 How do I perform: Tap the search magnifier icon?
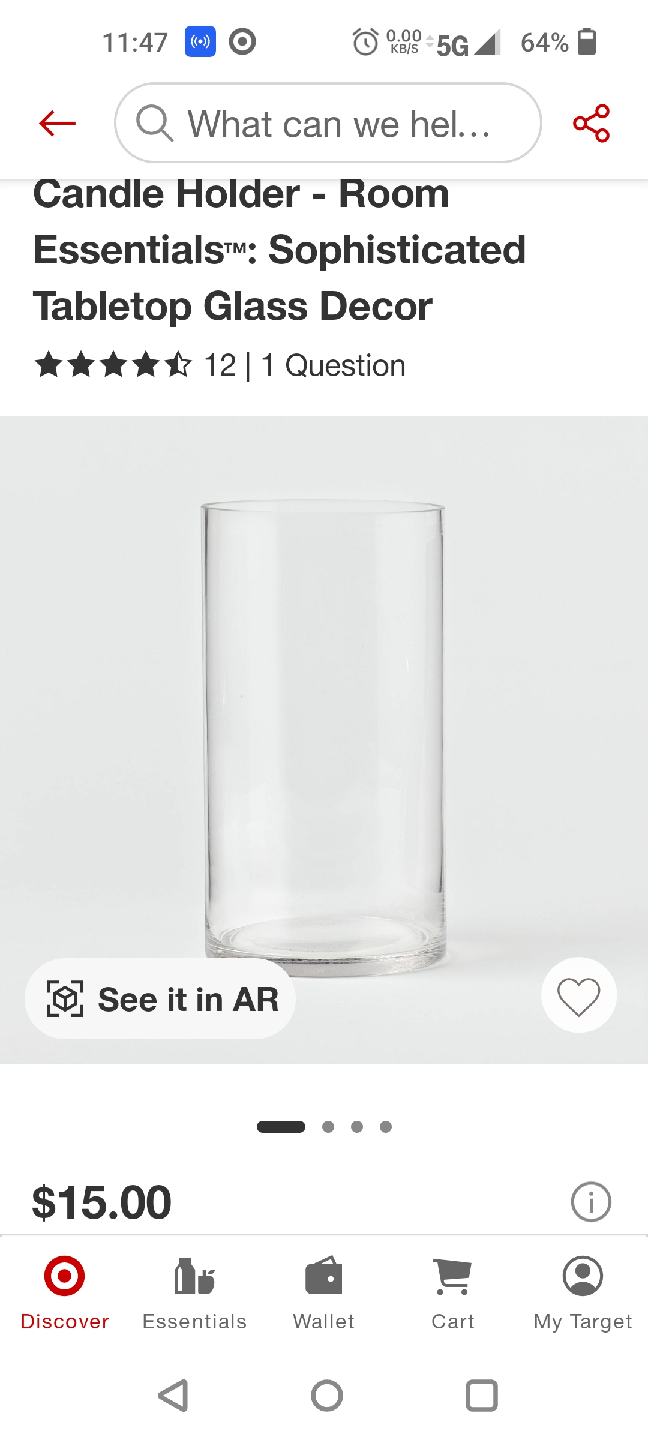154,123
